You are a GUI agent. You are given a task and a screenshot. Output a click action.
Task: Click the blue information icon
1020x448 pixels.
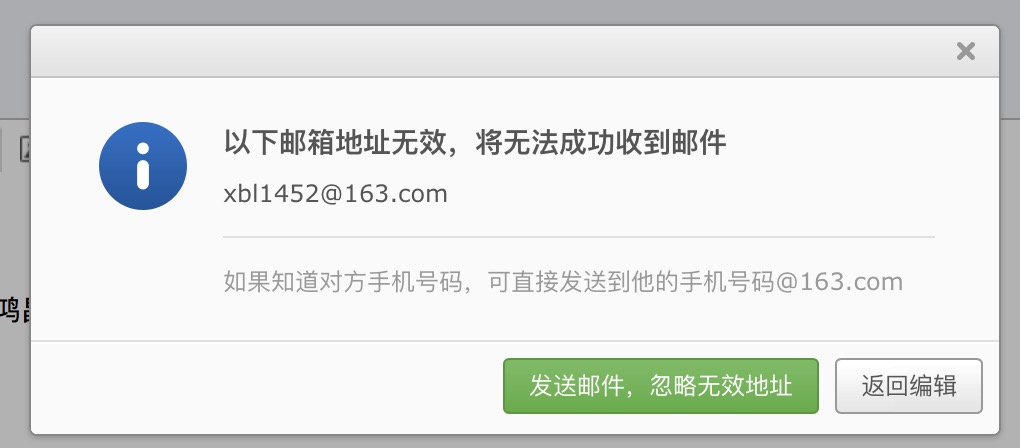[x=143, y=166]
